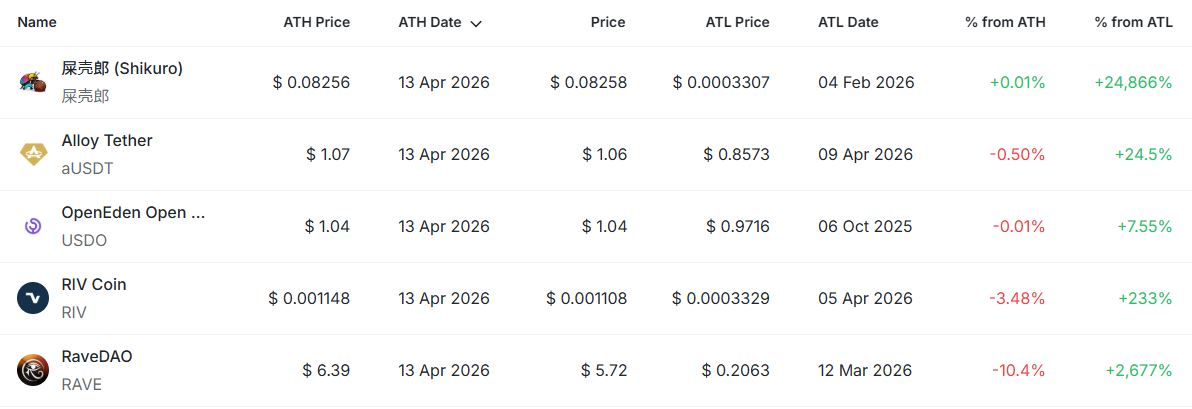The width and height of the screenshot is (1192, 409).
Task: Click the Shikuro coin logo icon
Action: 32,83
